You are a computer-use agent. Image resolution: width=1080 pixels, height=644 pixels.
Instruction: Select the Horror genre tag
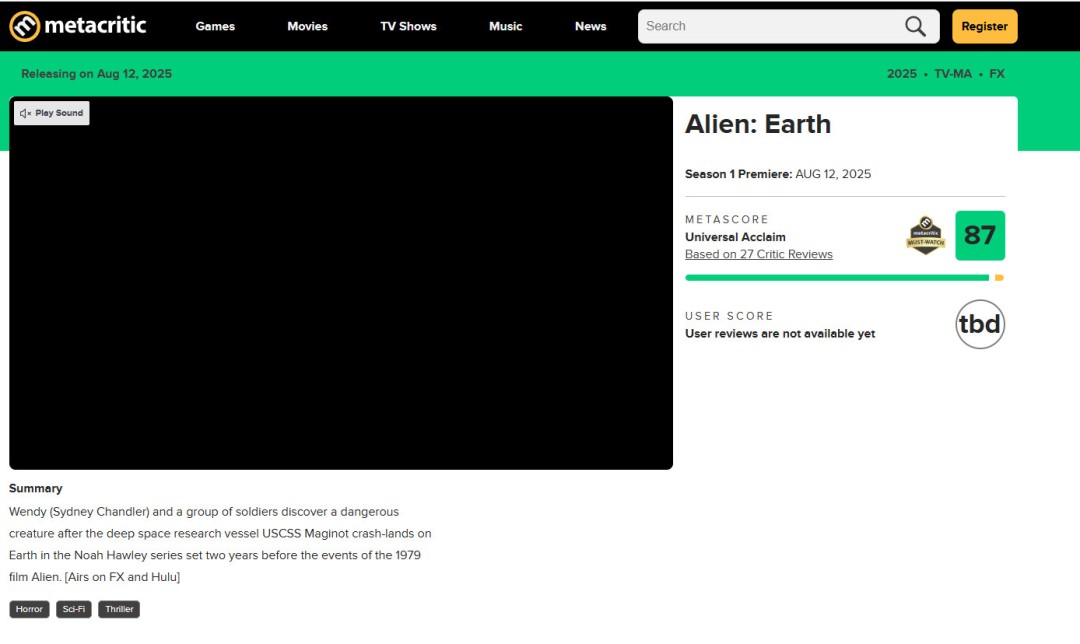point(29,609)
